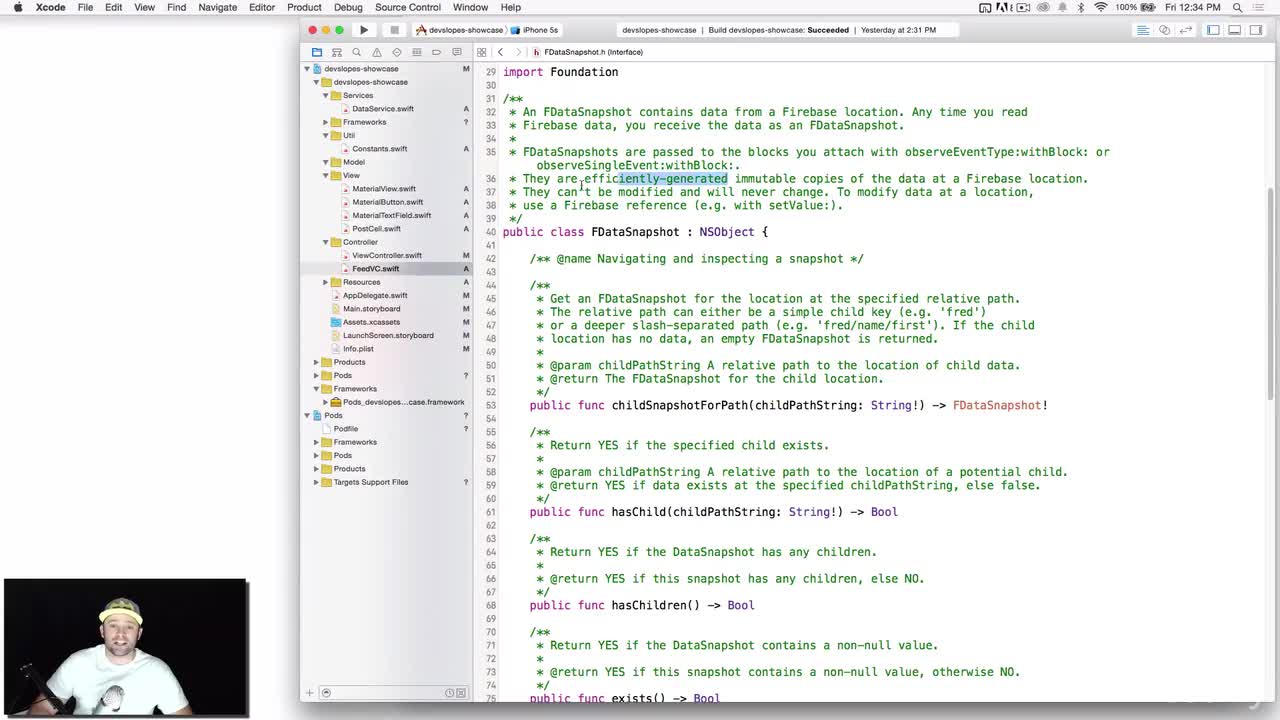1280x720 pixels.
Task: Show the Issue navigator
Action: pos(377,52)
